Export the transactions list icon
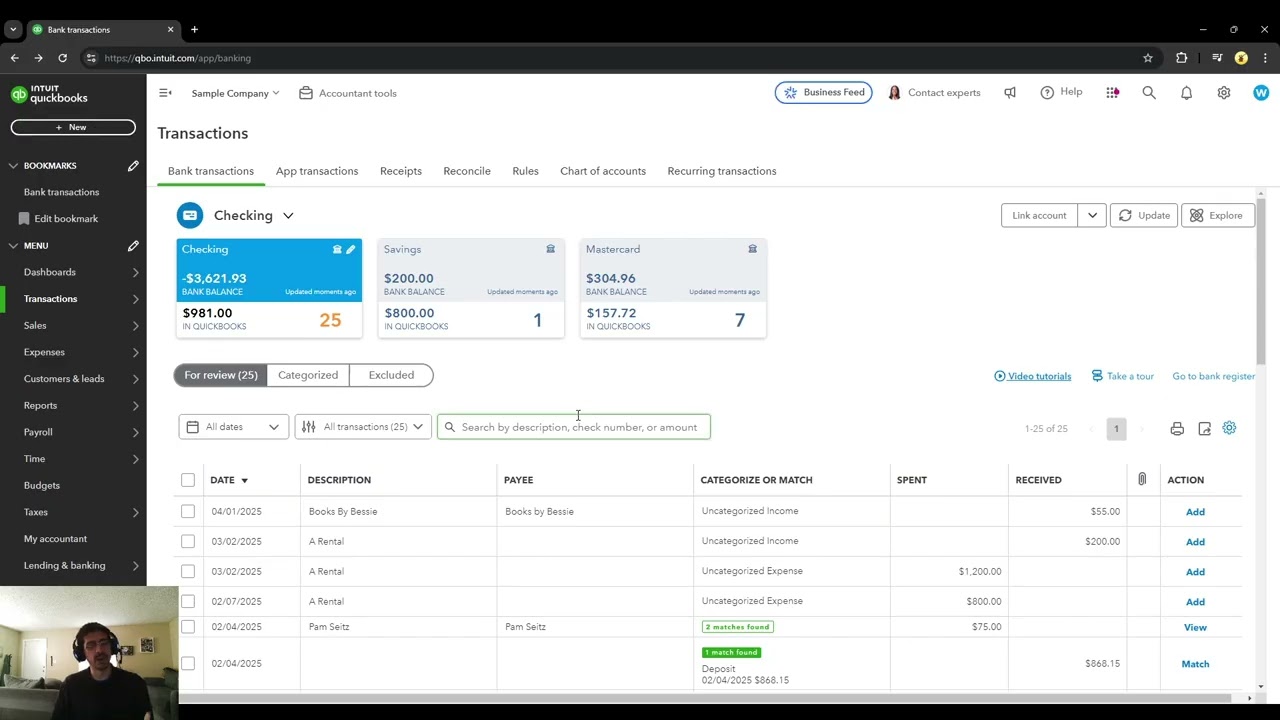Viewport: 1280px width, 720px height. [x=1204, y=429]
